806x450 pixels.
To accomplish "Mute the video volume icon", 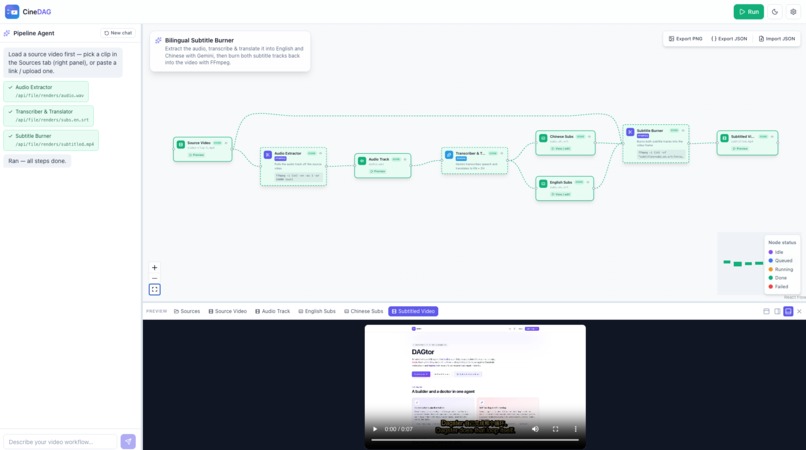I will point(535,429).
